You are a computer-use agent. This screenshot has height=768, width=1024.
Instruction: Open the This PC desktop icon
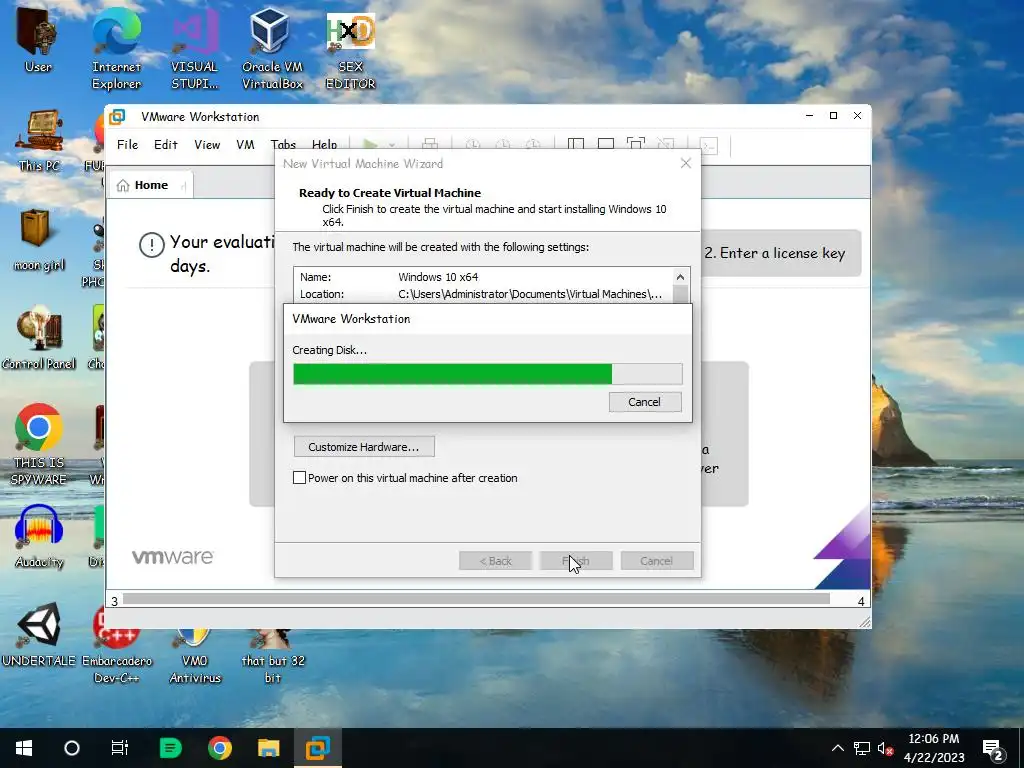(39, 142)
